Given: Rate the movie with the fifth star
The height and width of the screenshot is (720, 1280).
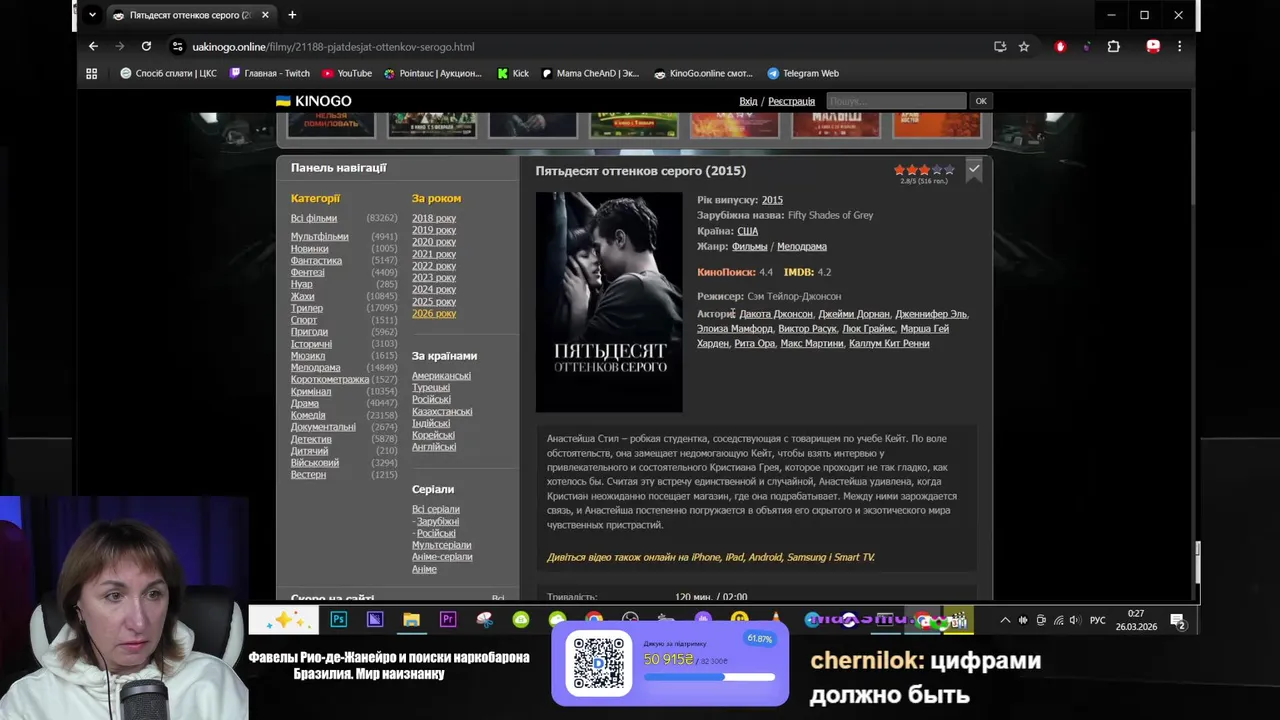Looking at the screenshot, I should pos(949,170).
